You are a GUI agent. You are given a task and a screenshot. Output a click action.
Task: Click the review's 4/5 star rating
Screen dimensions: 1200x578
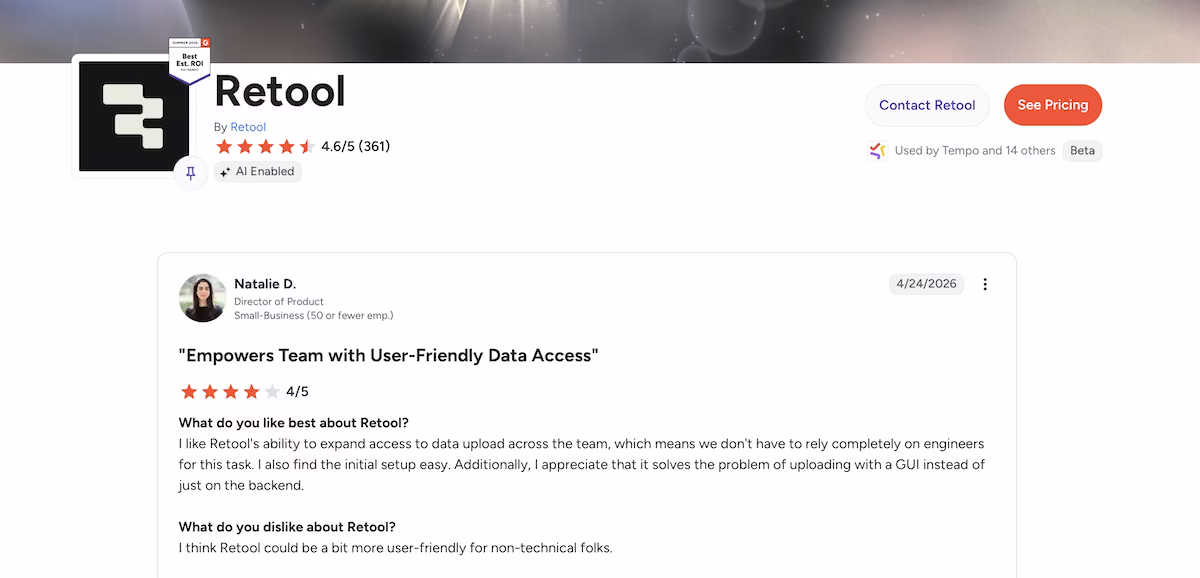(244, 392)
